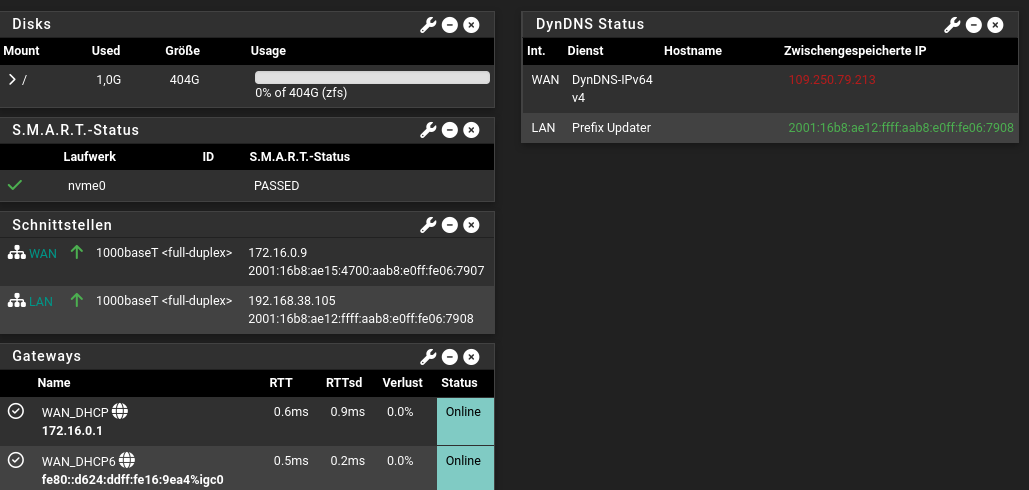The height and width of the screenshot is (490, 1029).
Task: Open Schnittstellen widget wrench settings
Action: (428, 226)
